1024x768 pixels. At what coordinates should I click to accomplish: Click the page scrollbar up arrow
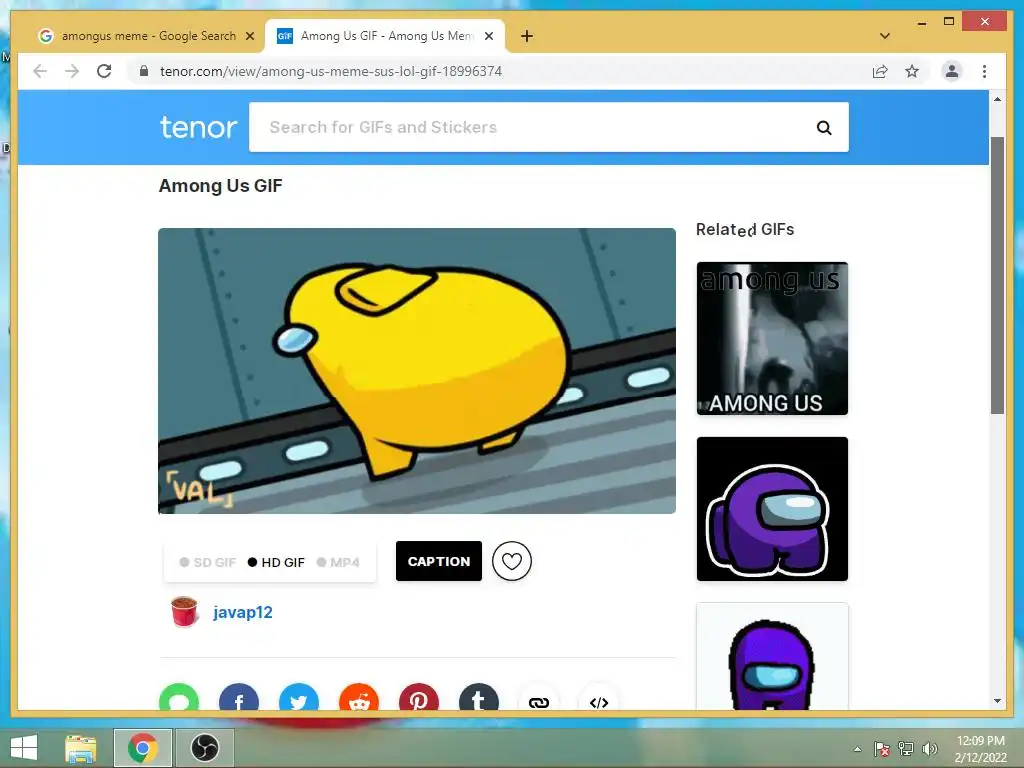coord(997,99)
